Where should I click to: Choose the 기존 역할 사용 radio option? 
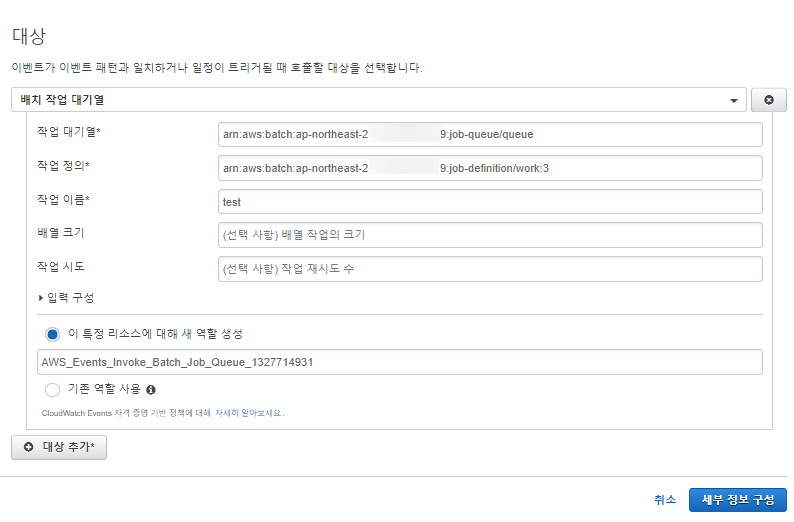click(53, 390)
